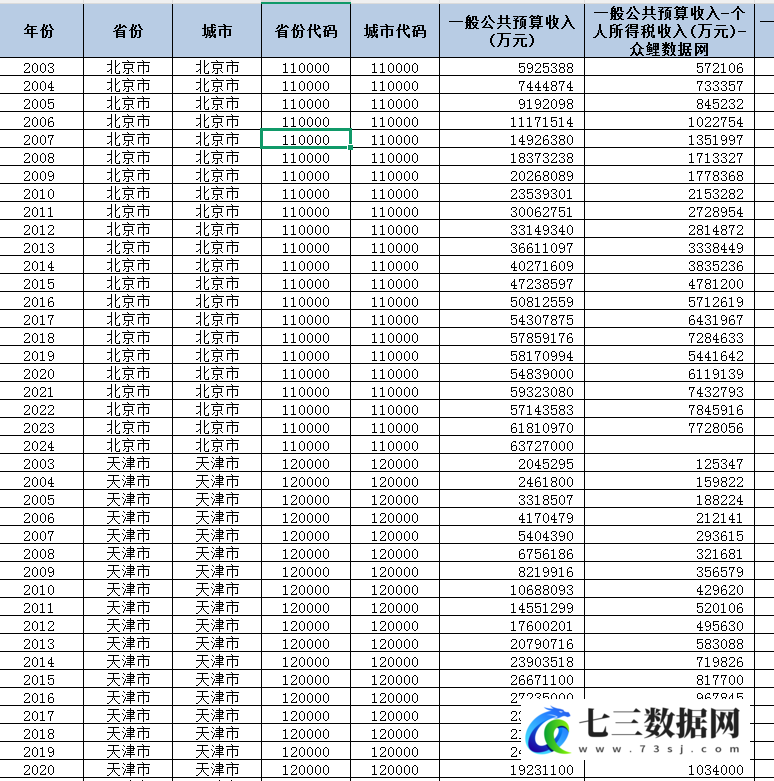Image resolution: width=774 pixels, height=781 pixels.
Task: Click Tianjin budget value 4170479
Action: coord(546,518)
